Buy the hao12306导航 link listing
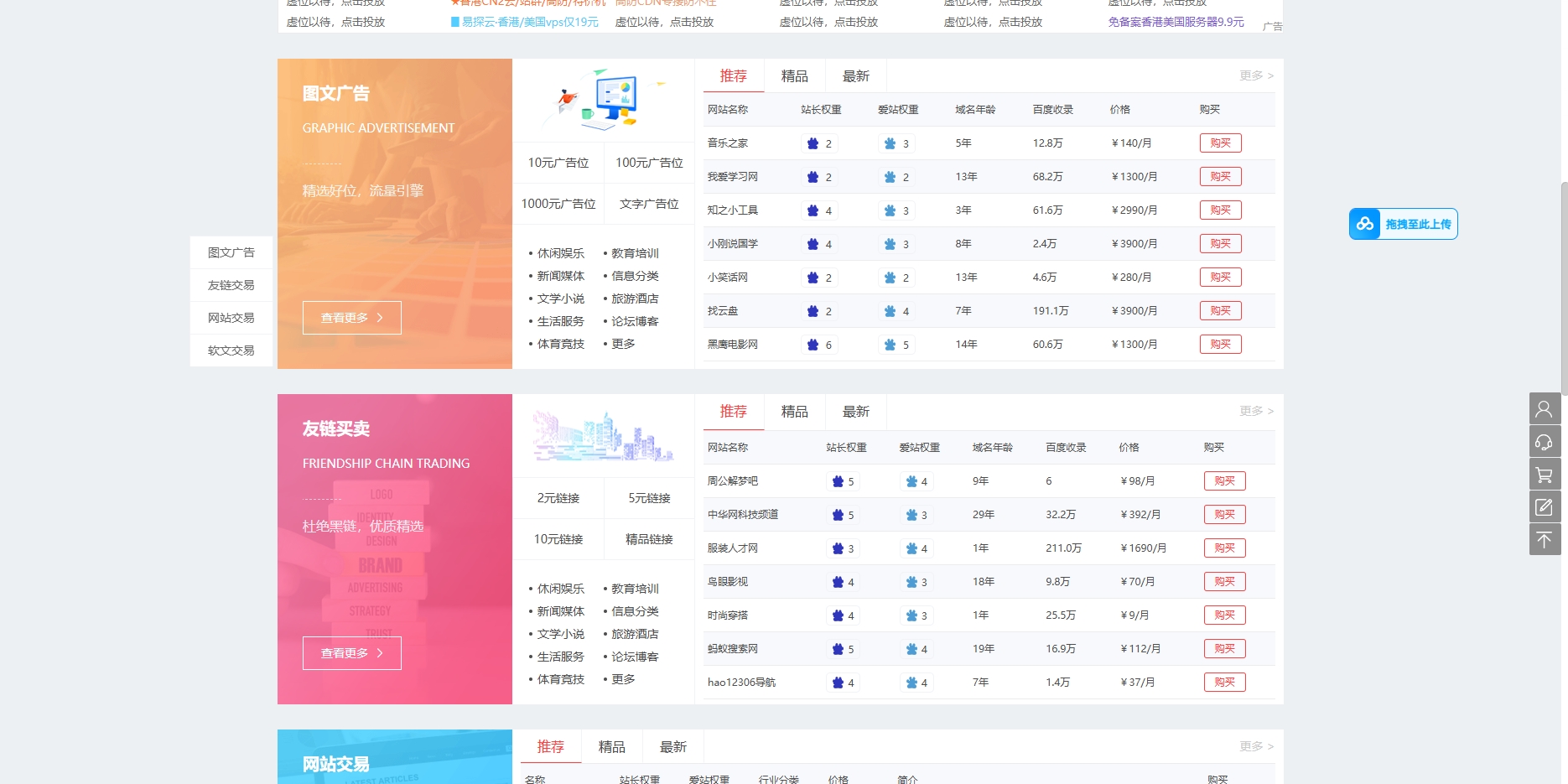 [1224, 683]
